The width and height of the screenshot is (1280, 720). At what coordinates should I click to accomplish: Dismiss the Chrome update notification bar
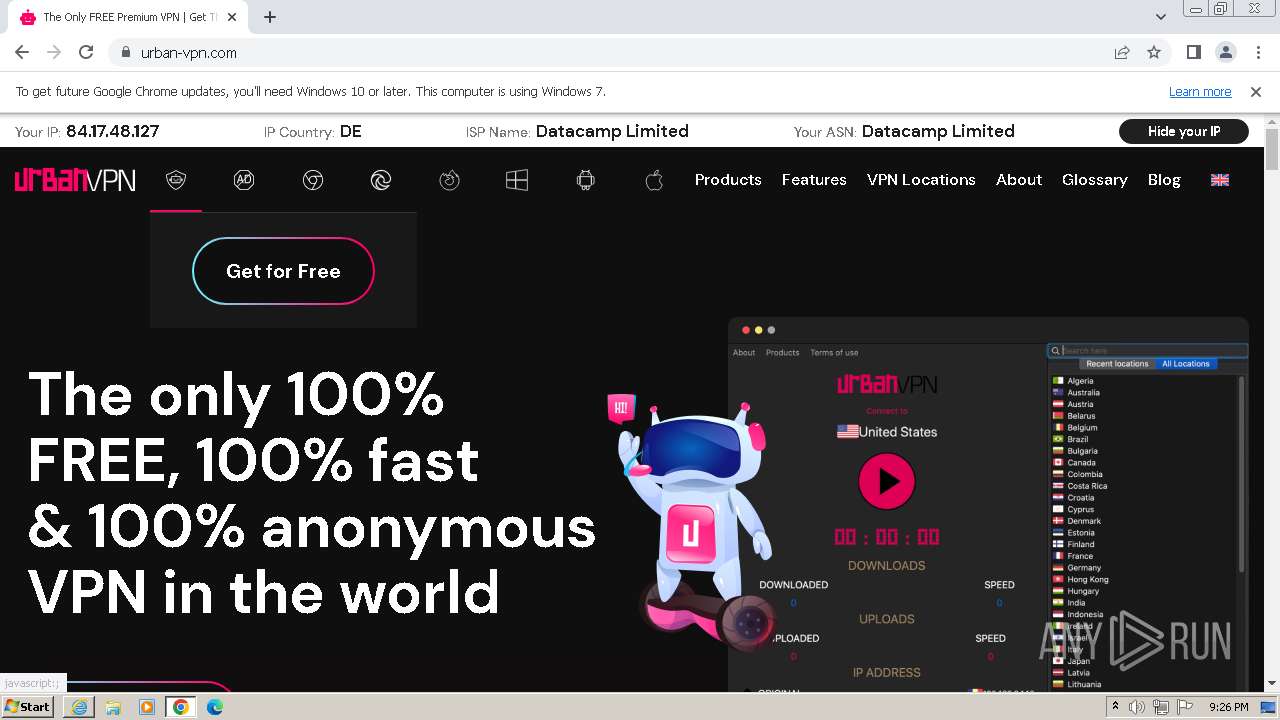(x=1256, y=92)
